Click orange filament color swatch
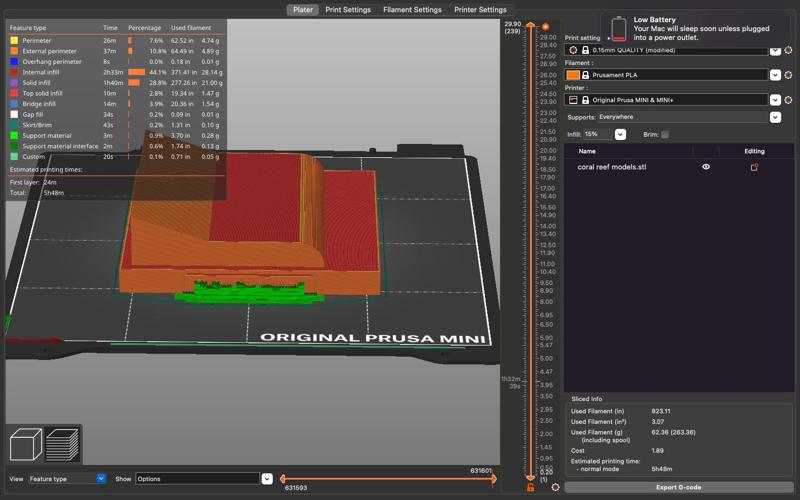The height and width of the screenshot is (500, 800). [573, 75]
